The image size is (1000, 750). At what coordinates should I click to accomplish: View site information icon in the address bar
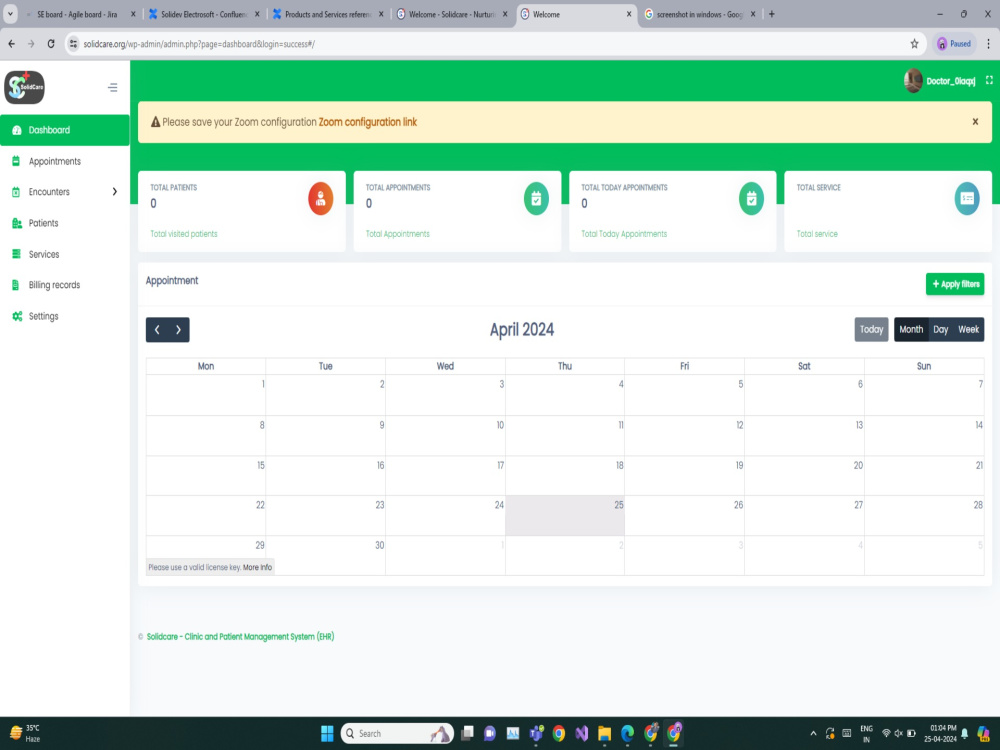(73, 44)
